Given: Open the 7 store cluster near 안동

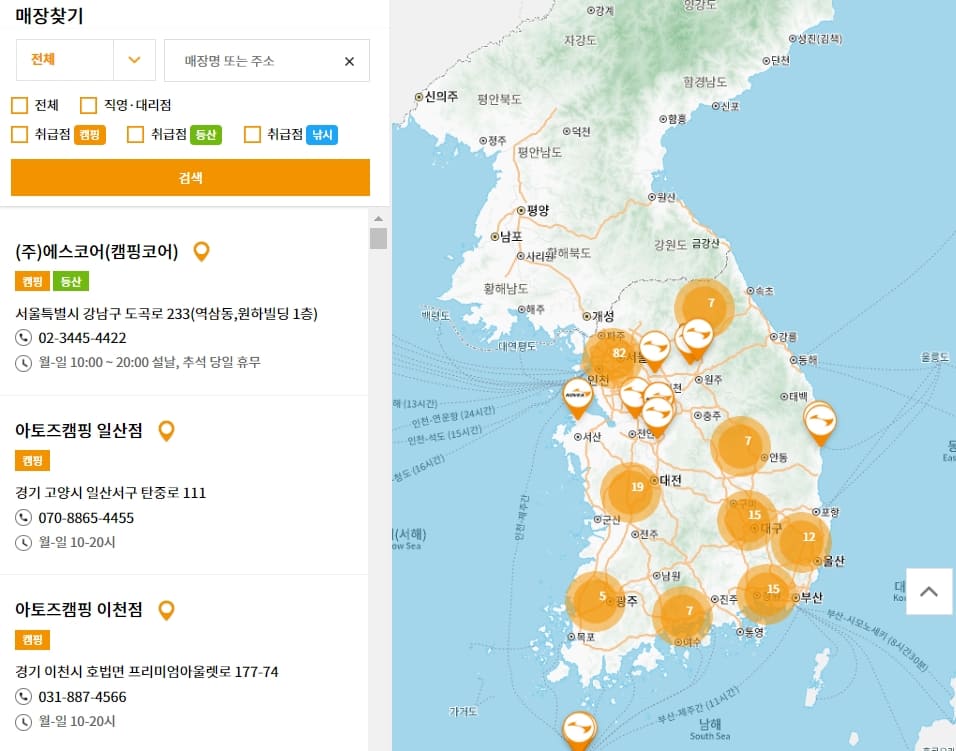Looking at the screenshot, I should [x=741, y=446].
